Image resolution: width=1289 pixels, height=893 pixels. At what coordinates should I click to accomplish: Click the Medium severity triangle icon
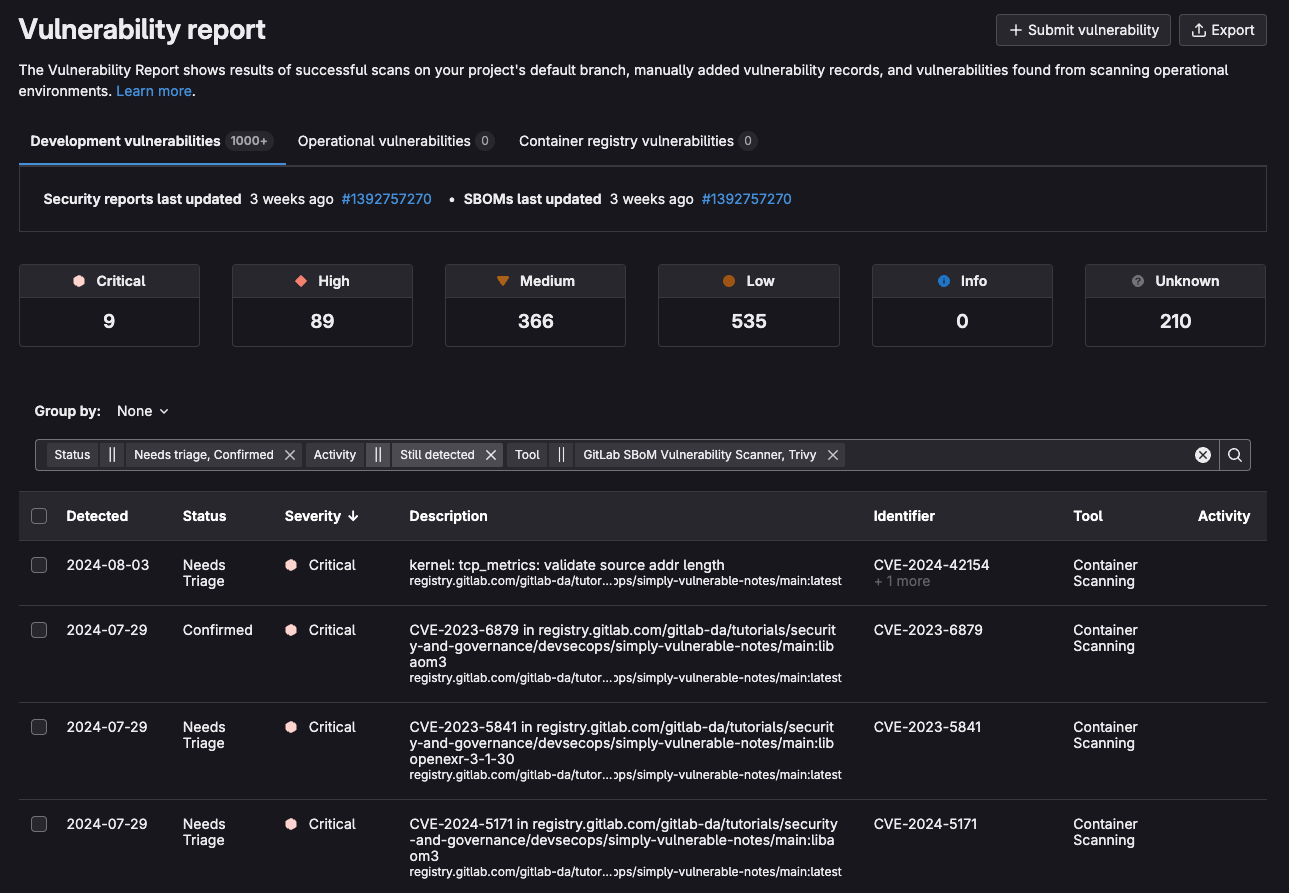(503, 281)
